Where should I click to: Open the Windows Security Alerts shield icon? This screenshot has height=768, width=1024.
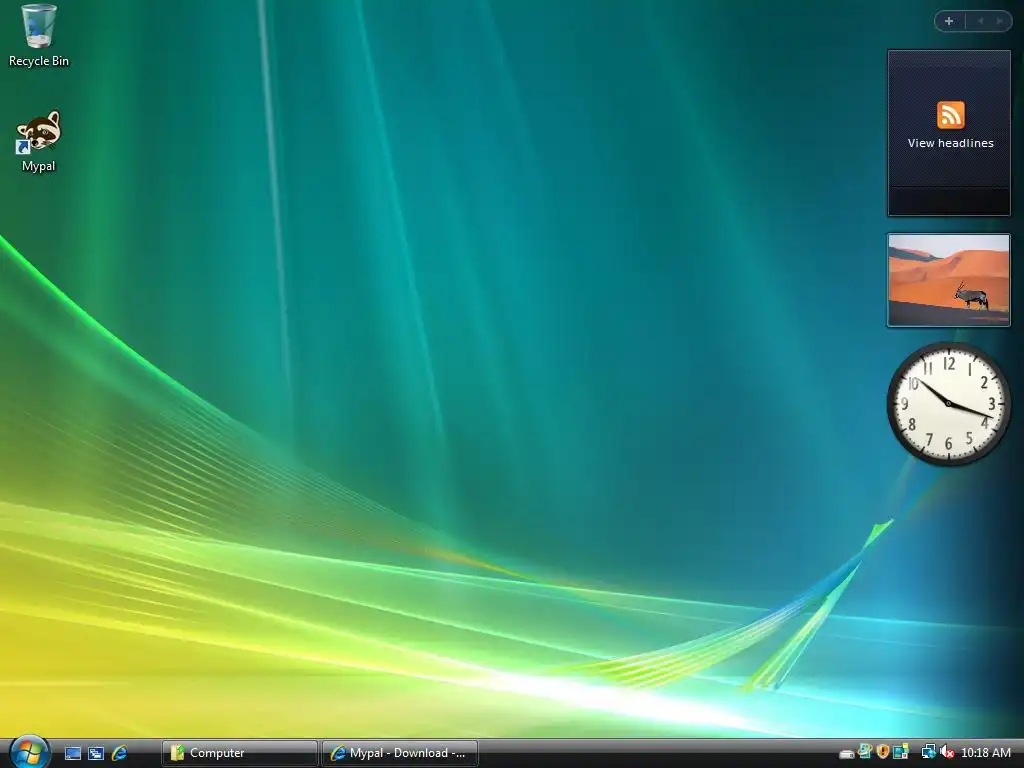point(883,752)
